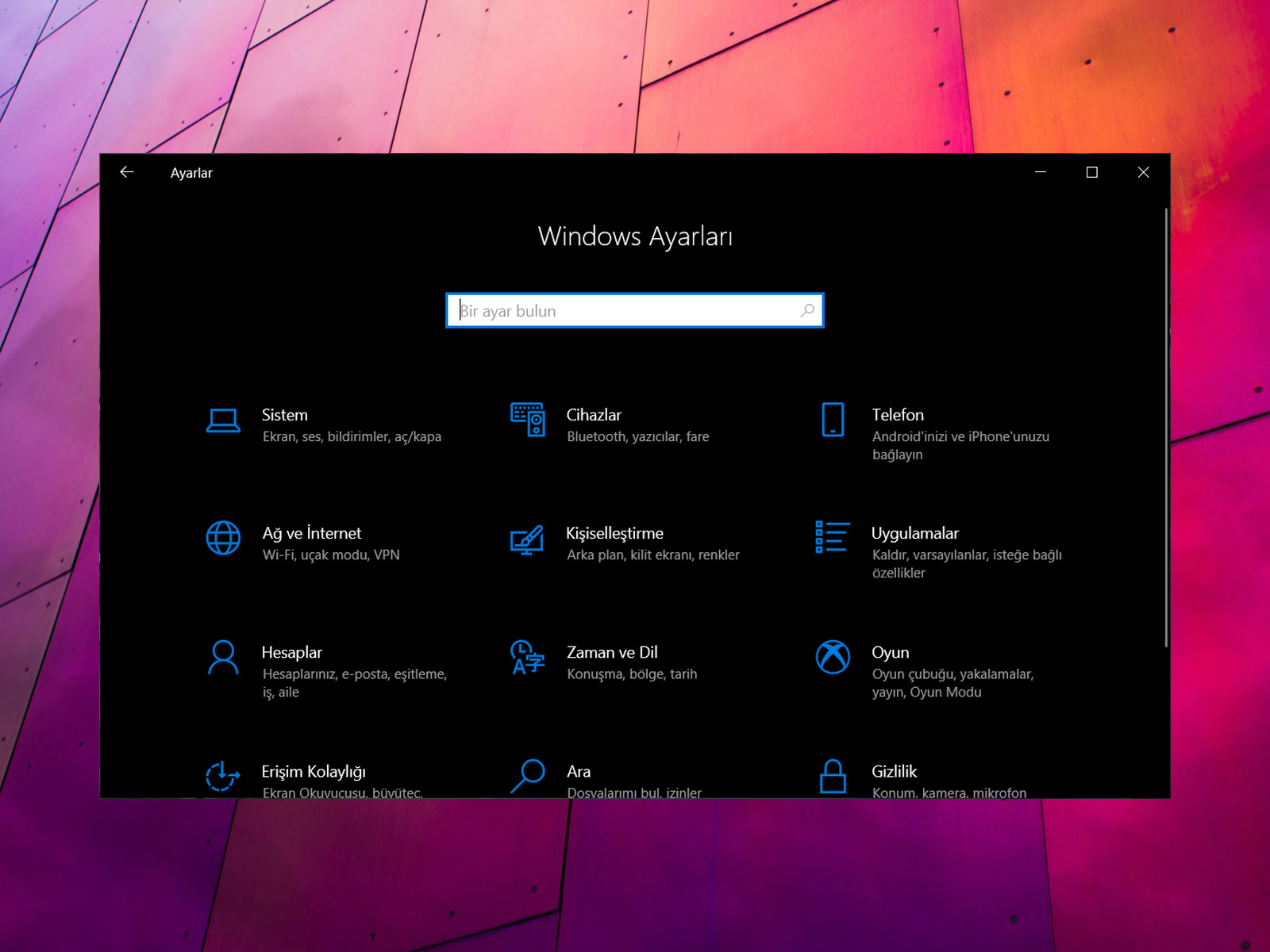
Task: Open the Erişim Kolaylığı title
Action: pyautogui.click(x=314, y=771)
